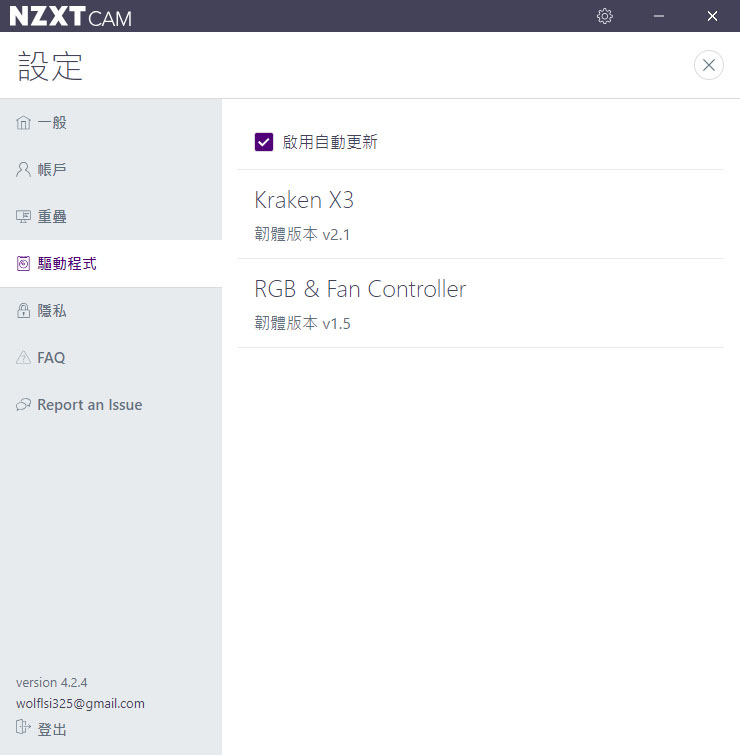Toggle the 啟用自動更新 checkbox

tap(264, 142)
